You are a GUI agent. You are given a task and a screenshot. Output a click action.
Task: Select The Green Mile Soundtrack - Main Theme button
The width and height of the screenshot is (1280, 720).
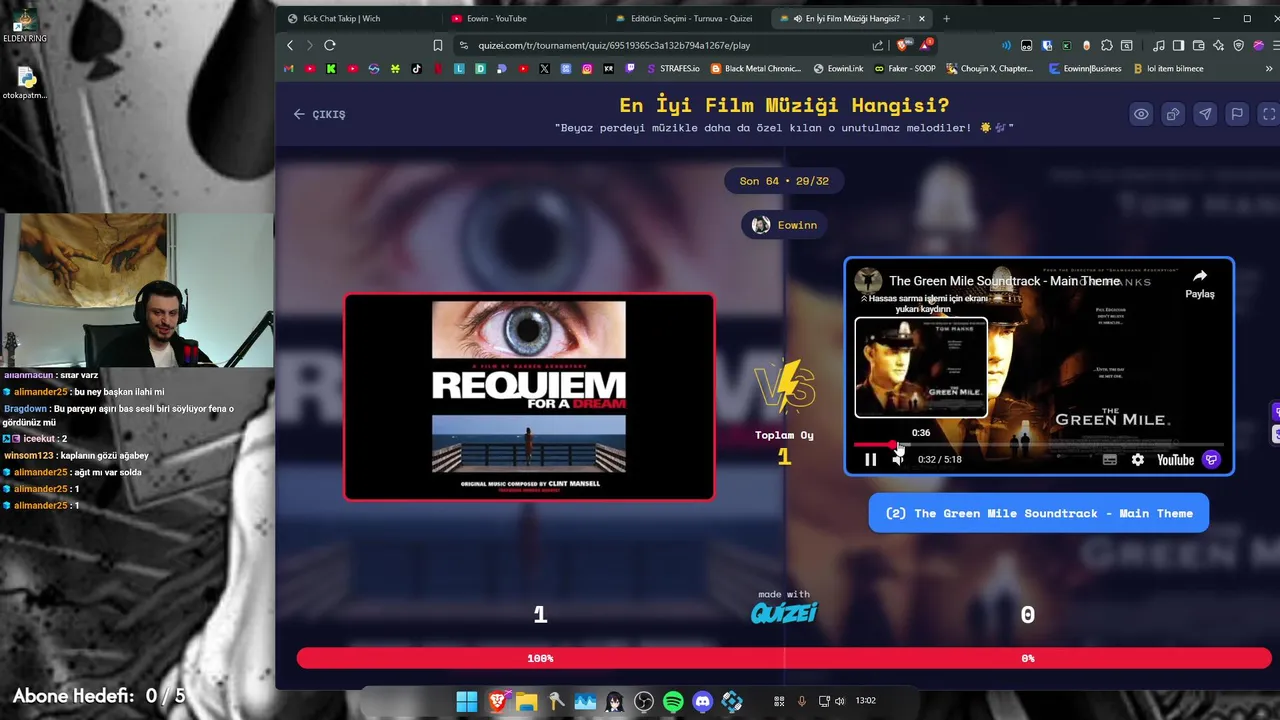coord(1038,513)
